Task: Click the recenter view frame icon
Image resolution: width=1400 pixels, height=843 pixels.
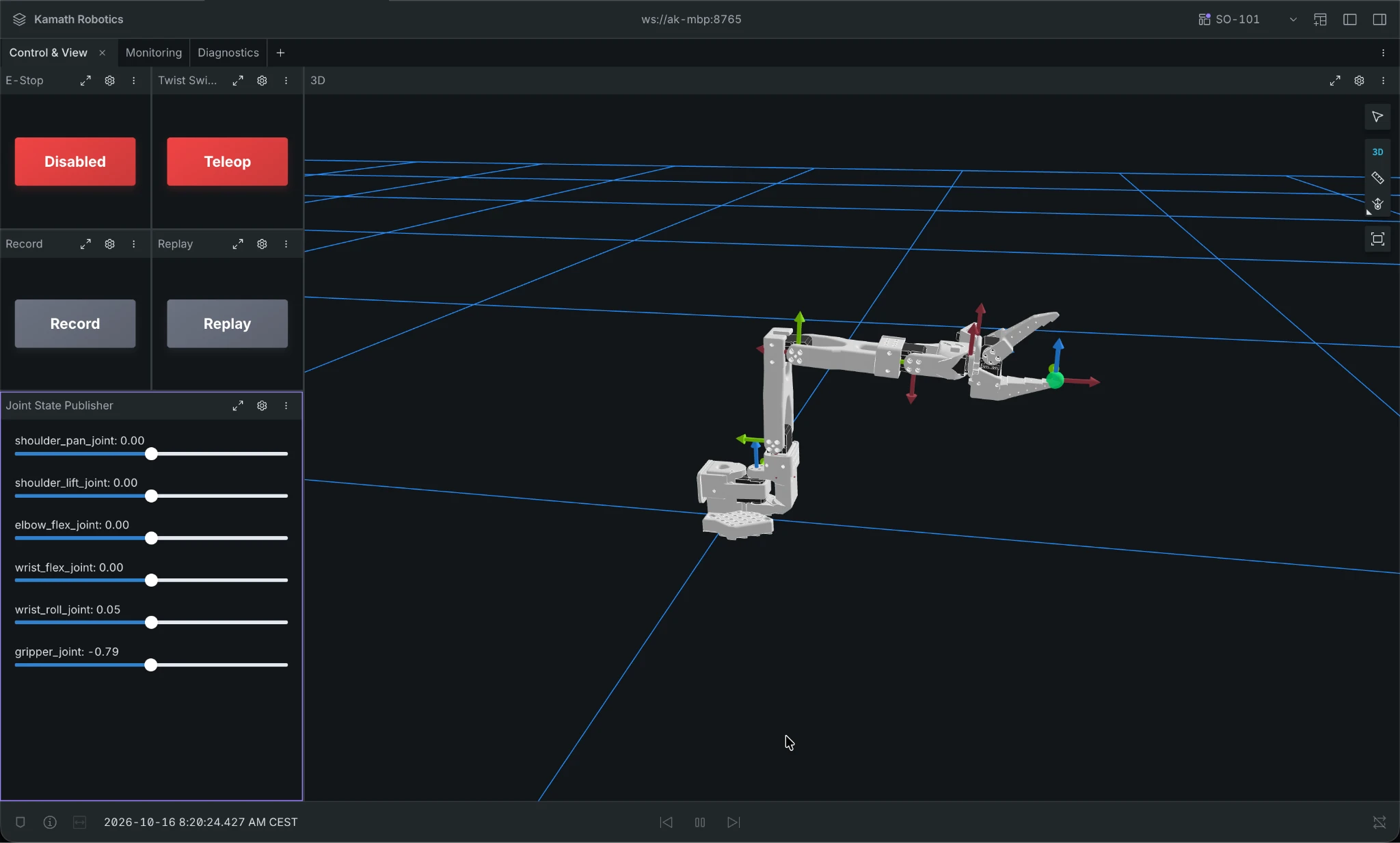Action: coord(1377,239)
